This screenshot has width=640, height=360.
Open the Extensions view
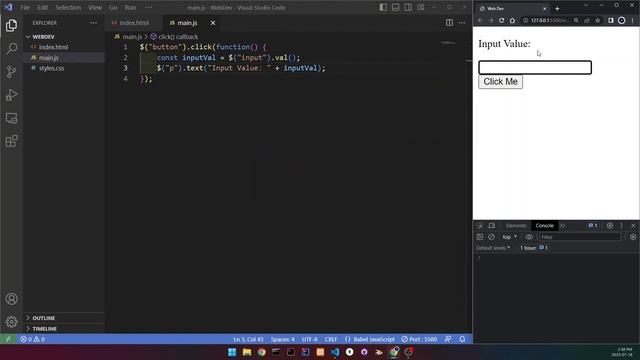point(11,141)
